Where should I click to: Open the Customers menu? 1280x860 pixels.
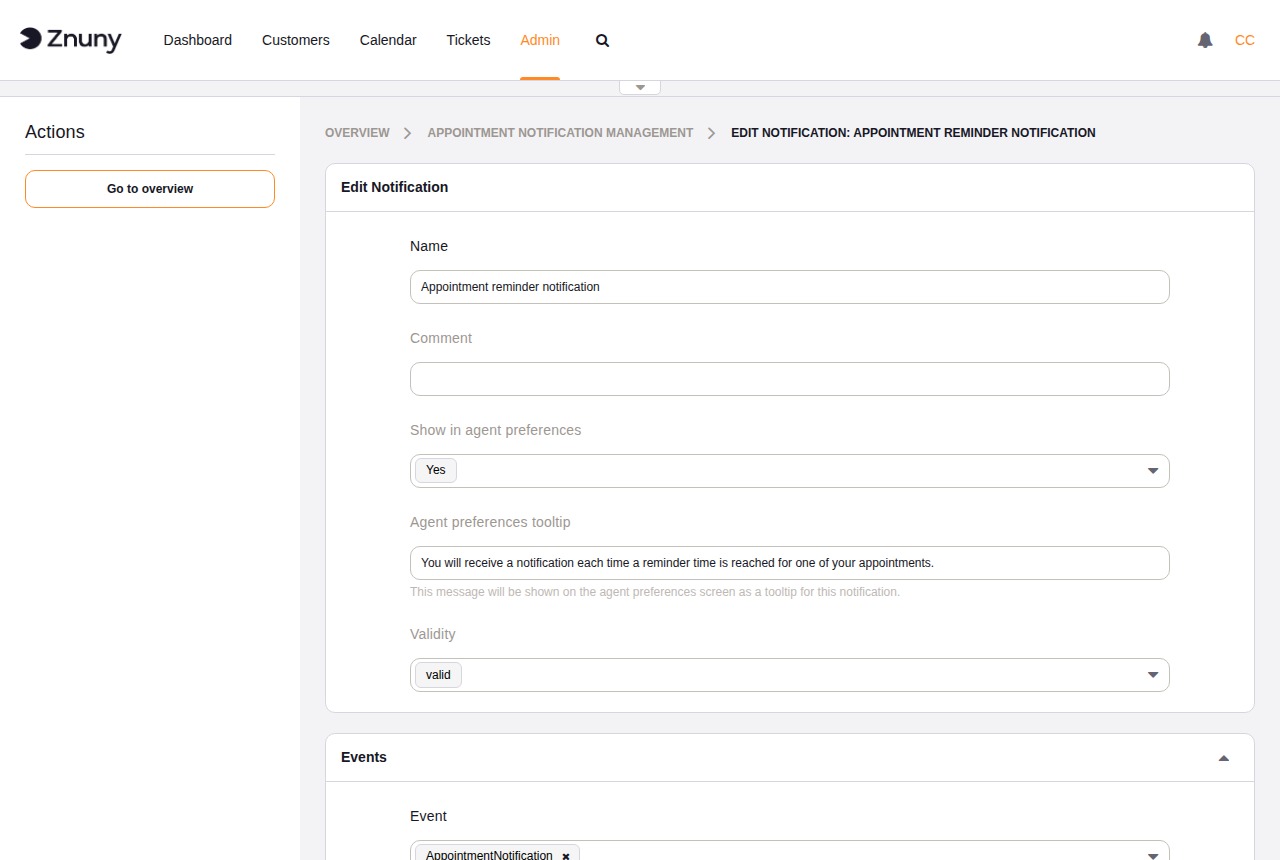click(x=296, y=40)
